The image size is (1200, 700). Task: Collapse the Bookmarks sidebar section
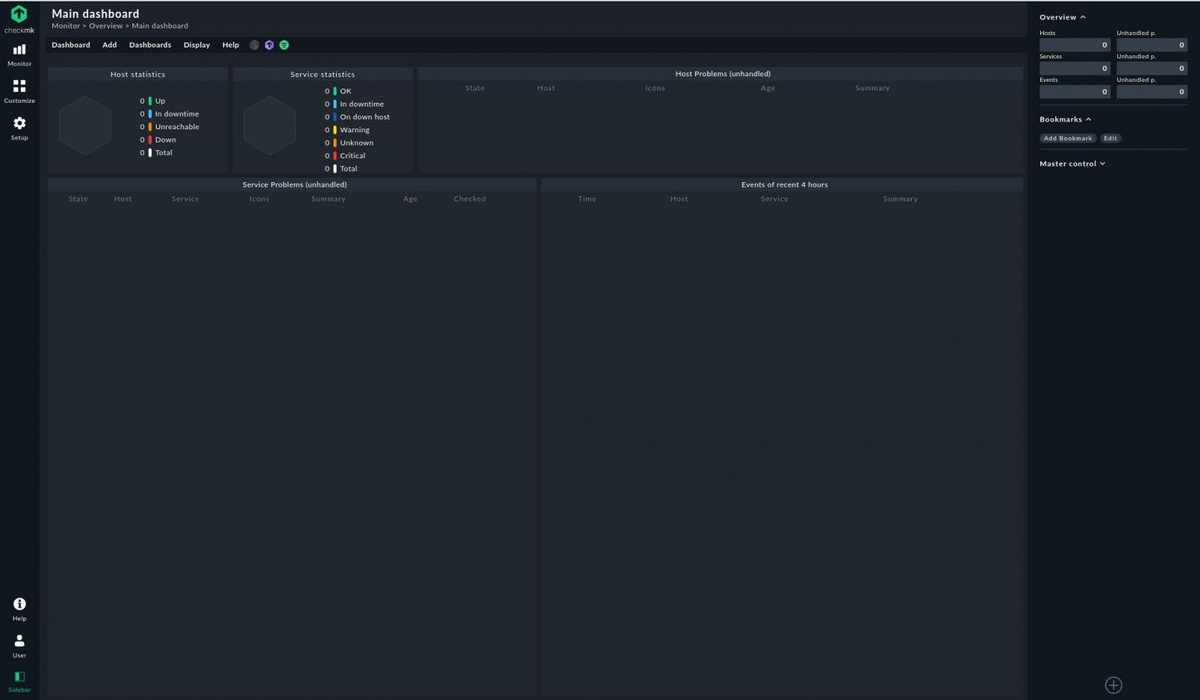[1065, 119]
